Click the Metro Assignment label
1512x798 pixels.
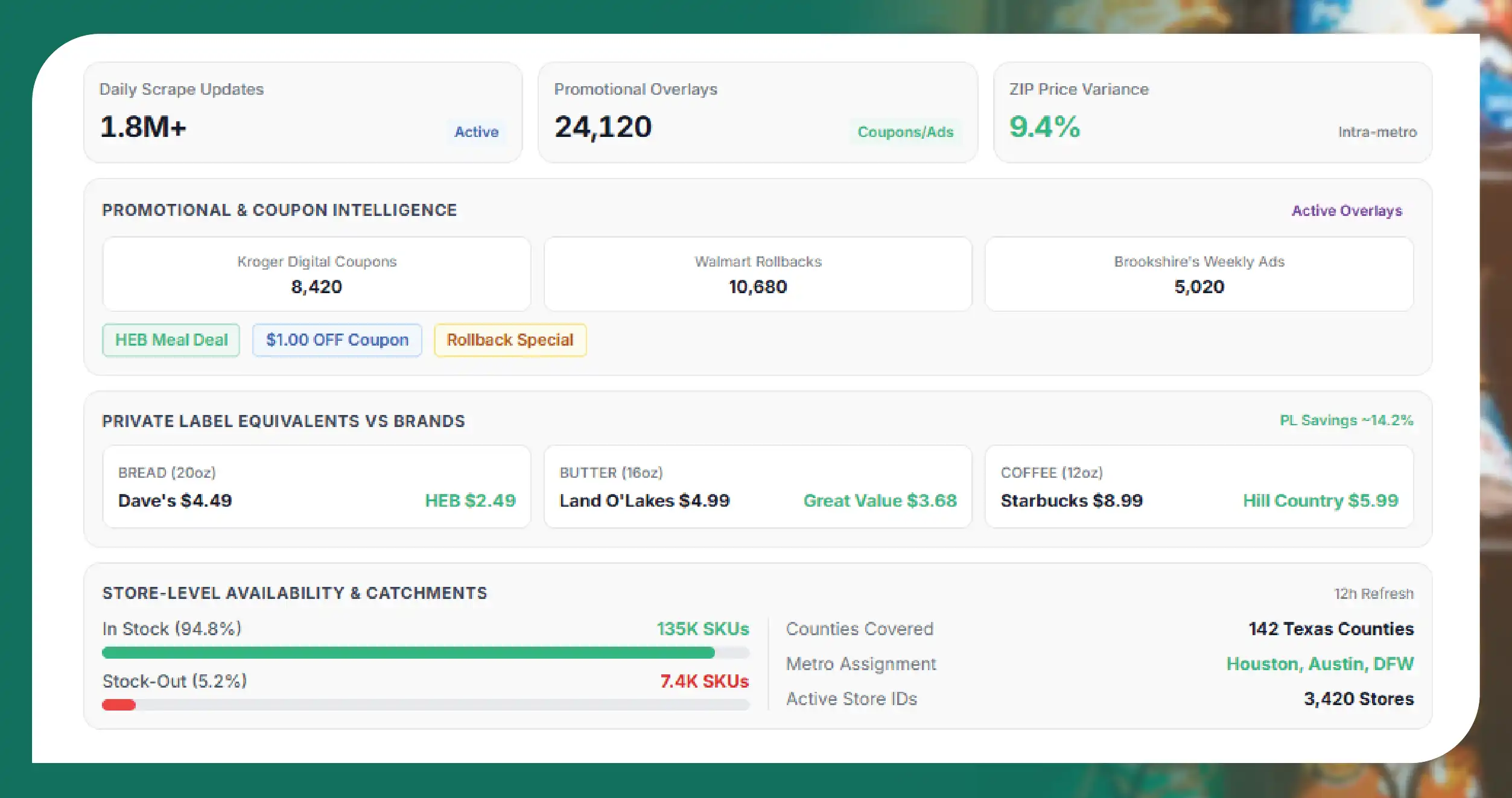click(x=861, y=664)
